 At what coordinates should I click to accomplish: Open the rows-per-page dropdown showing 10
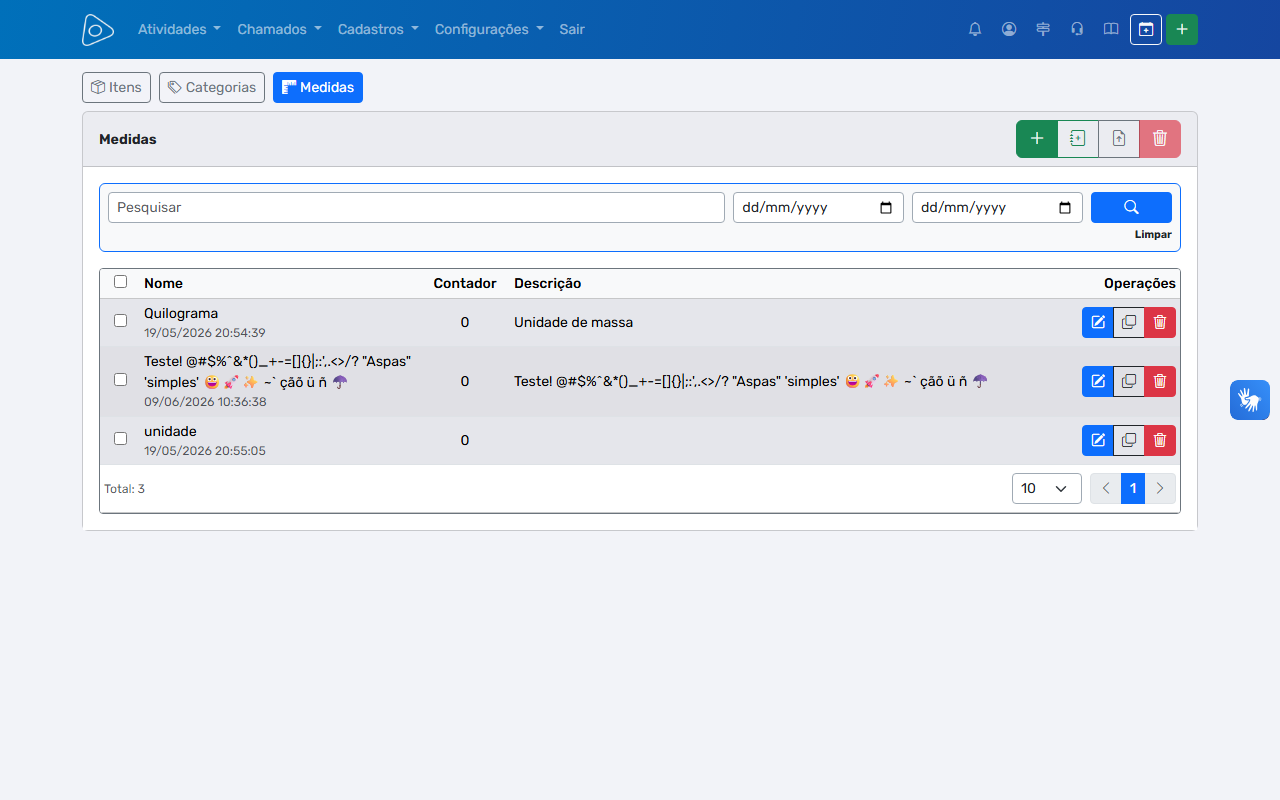(x=1047, y=488)
